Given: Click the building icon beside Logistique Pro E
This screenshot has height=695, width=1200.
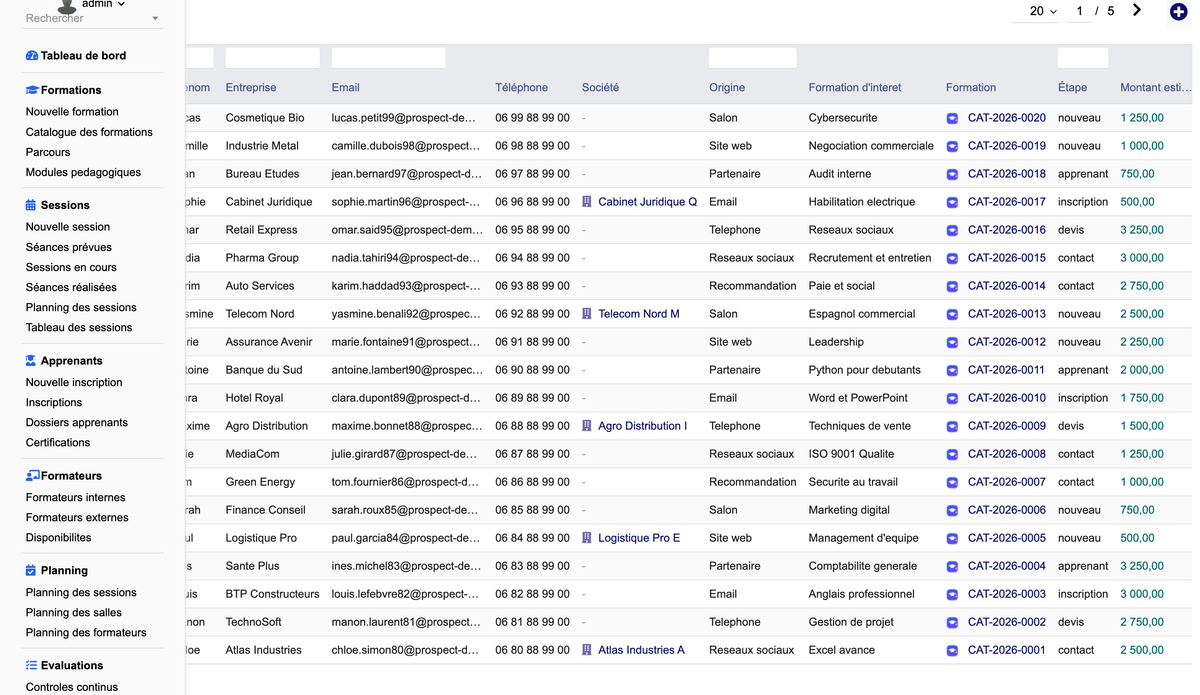Looking at the screenshot, I should [587, 538].
